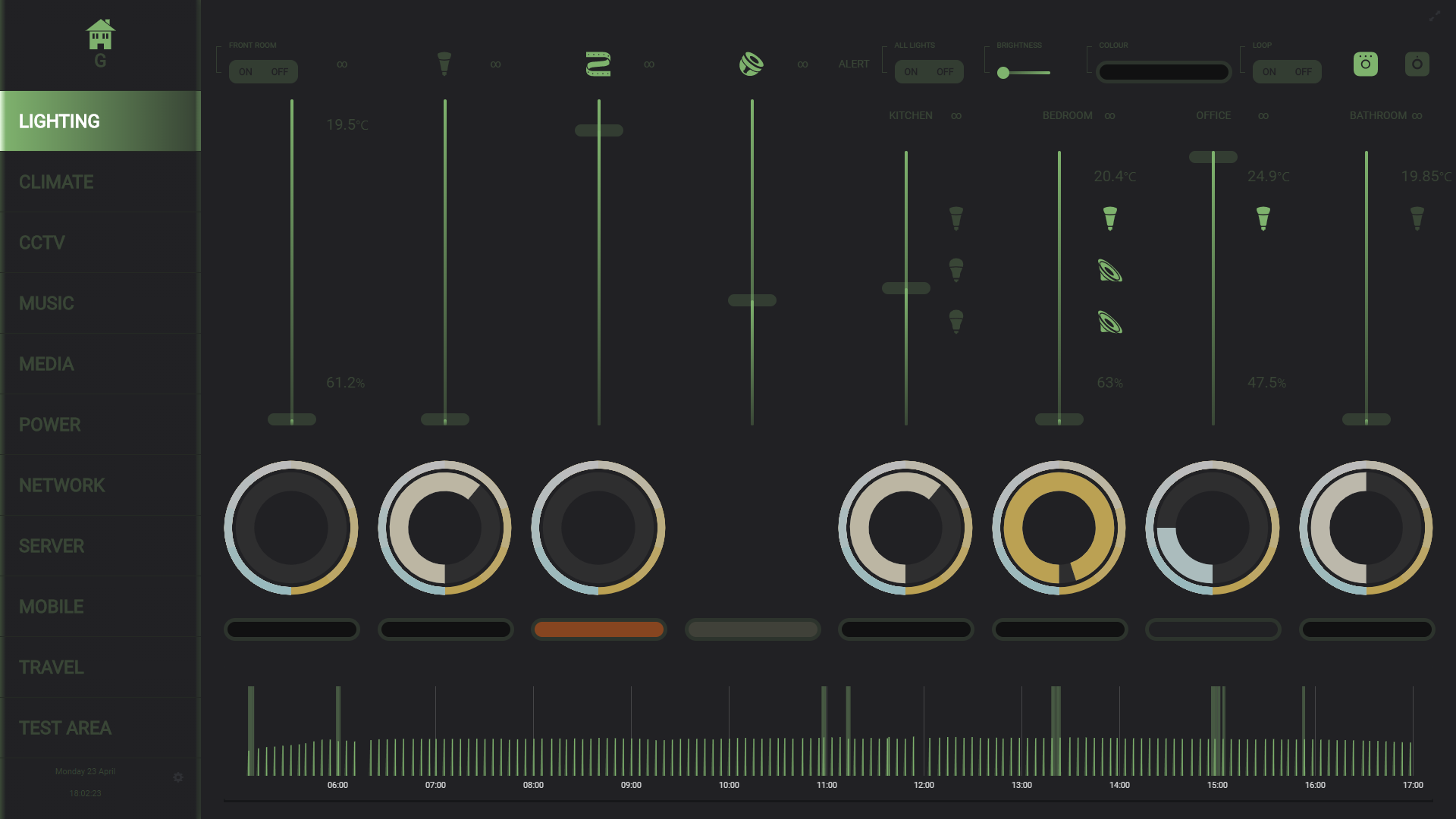This screenshot has height=819, width=1456.
Task: Click the Bathroom lamp bulb icon
Action: click(x=1417, y=218)
